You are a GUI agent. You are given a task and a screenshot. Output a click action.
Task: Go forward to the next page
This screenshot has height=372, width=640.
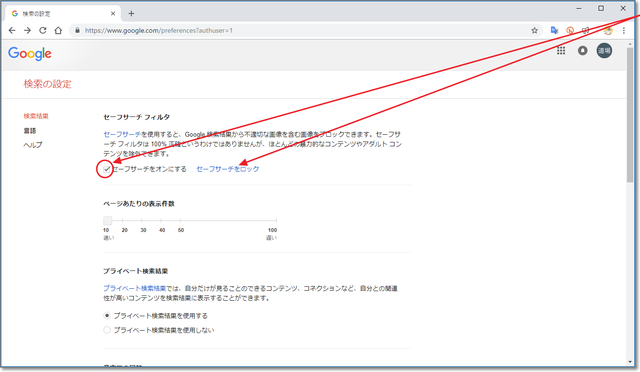tap(27, 31)
